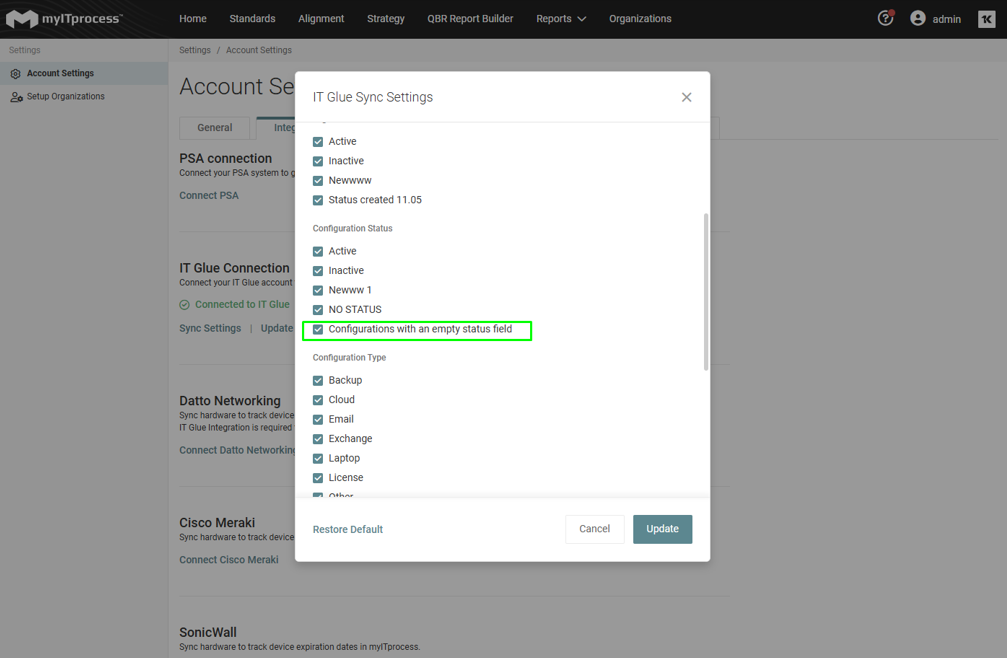Click the Settings breadcrumb link
The height and width of the screenshot is (658, 1007).
195,50
